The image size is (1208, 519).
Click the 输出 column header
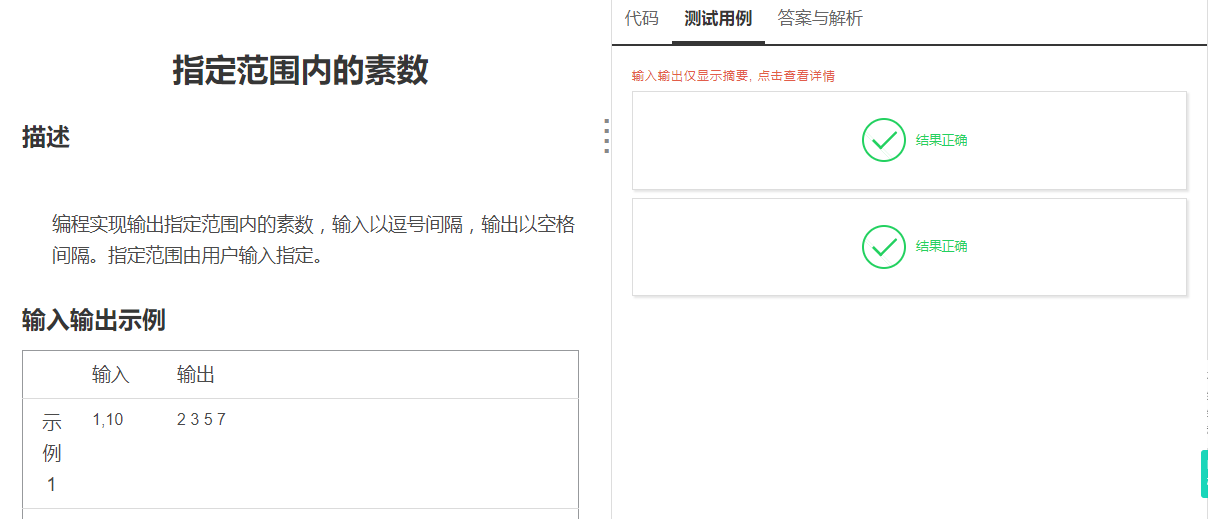coord(196,375)
